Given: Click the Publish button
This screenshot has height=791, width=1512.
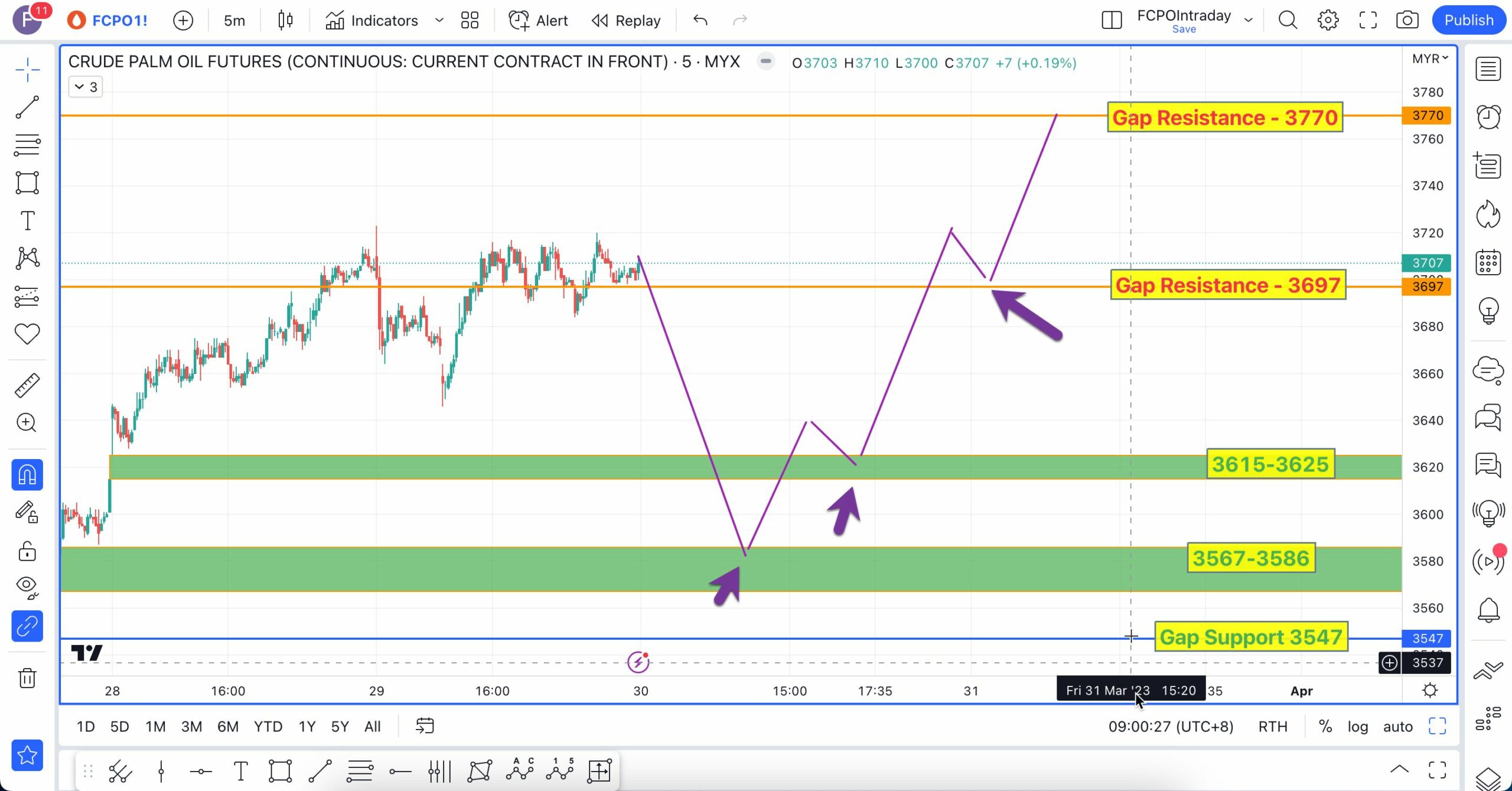Looking at the screenshot, I should point(1468,21).
